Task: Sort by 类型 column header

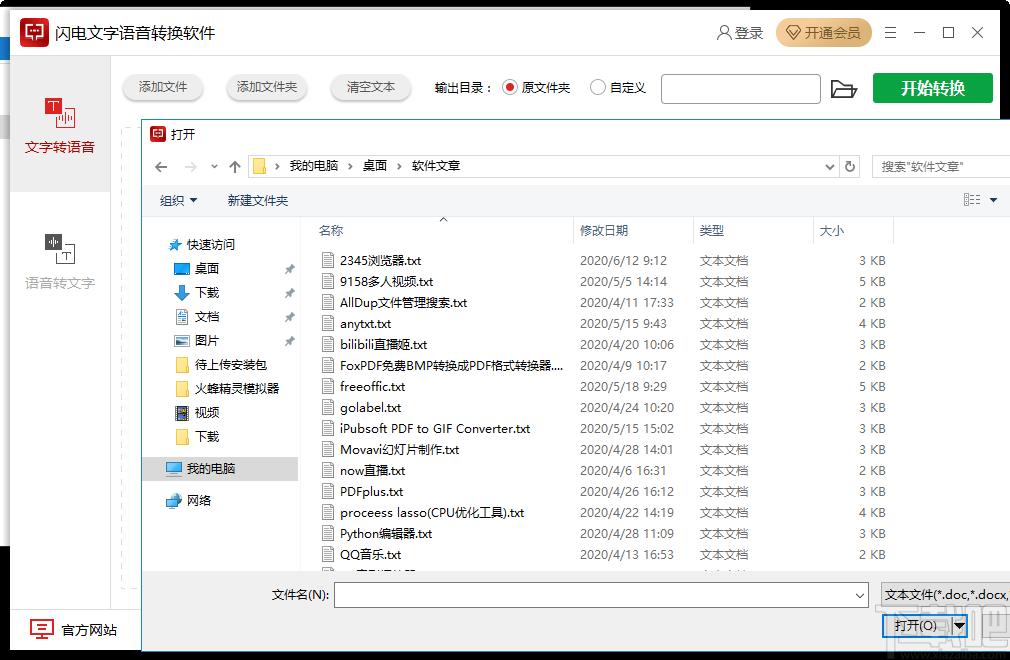Action: coord(711,231)
